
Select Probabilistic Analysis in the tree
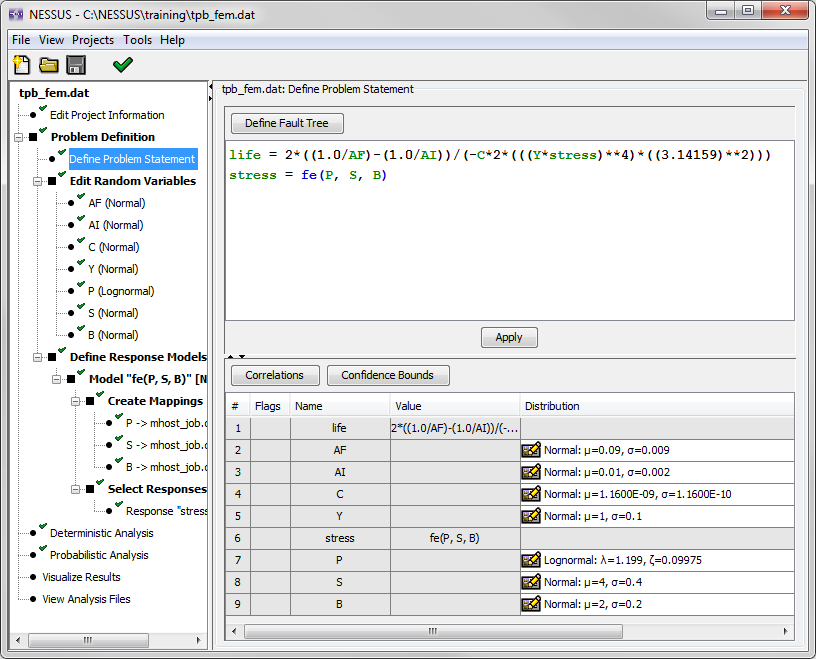click(99, 555)
